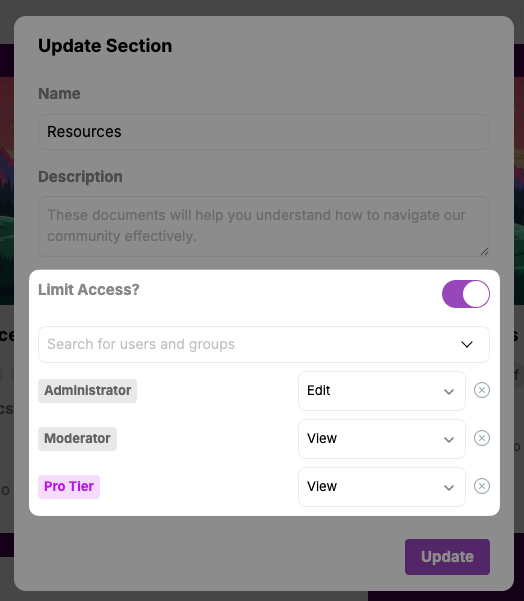The width and height of the screenshot is (524, 601).
Task: Click the Update button
Action: point(447,557)
